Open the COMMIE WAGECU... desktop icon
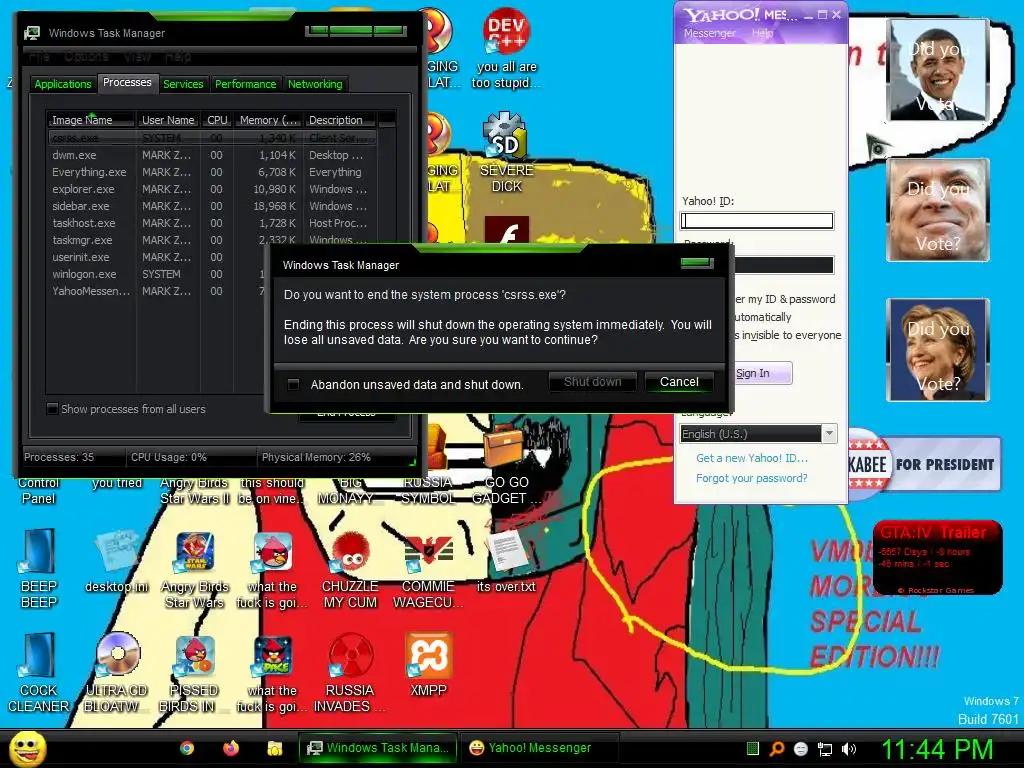1024x768 pixels. (428, 568)
